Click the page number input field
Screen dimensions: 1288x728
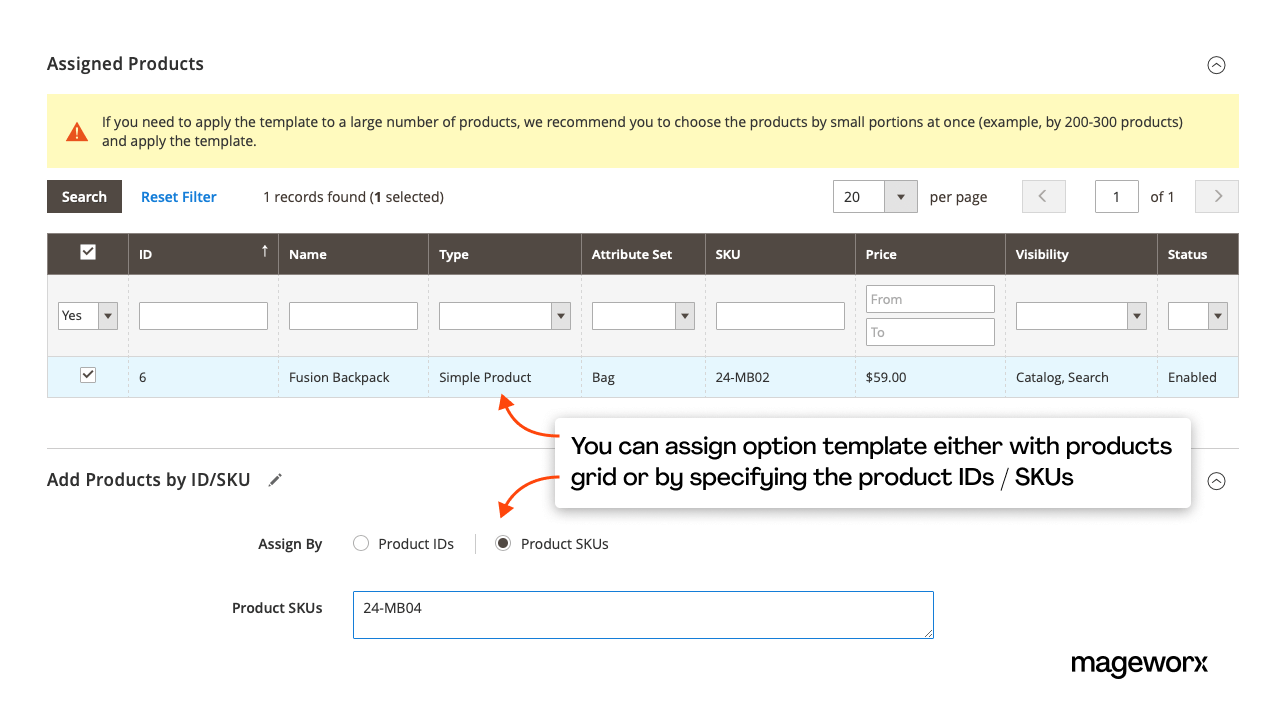tap(1117, 196)
